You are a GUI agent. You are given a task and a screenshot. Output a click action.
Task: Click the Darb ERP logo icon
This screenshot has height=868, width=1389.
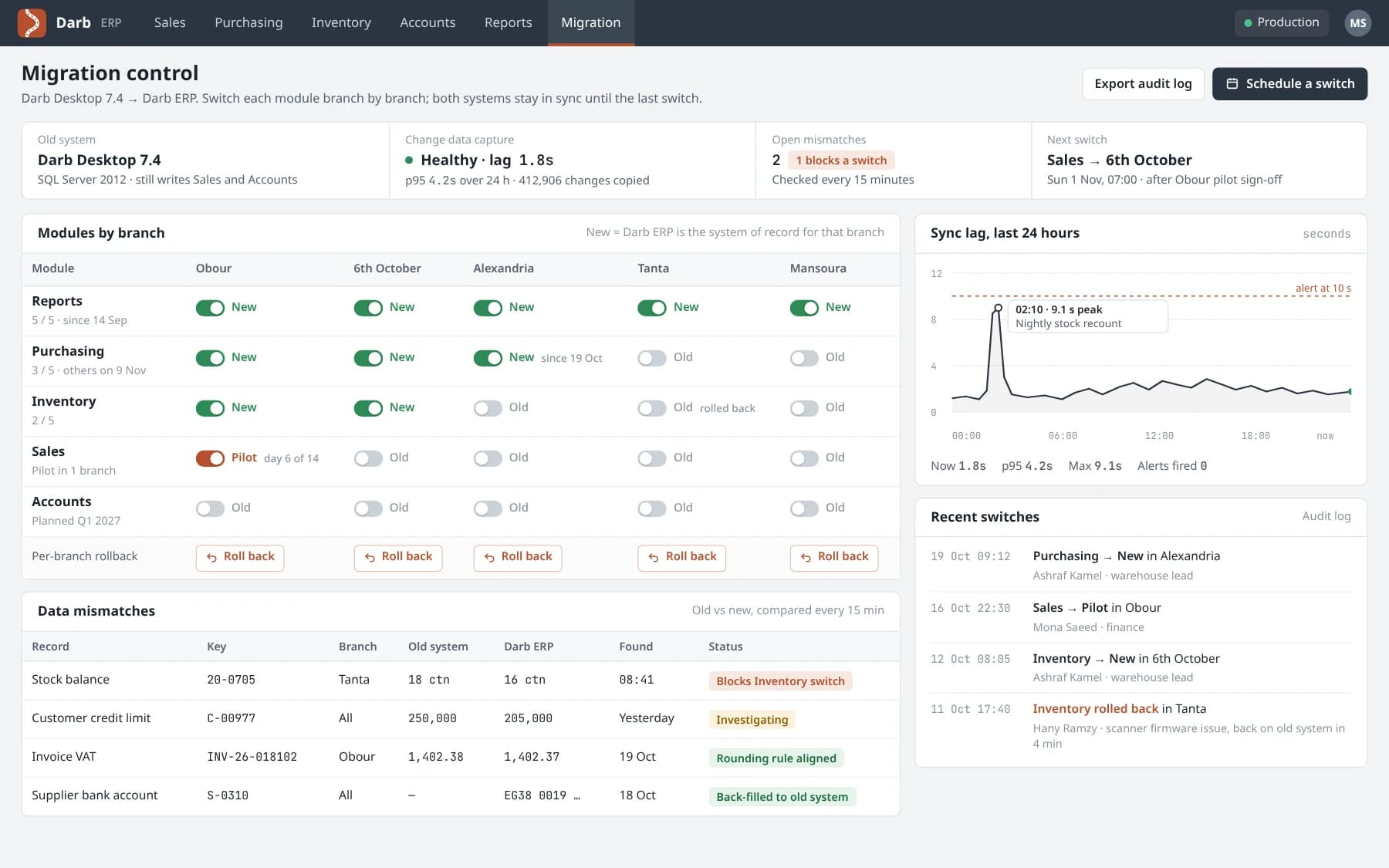click(32, 23)
